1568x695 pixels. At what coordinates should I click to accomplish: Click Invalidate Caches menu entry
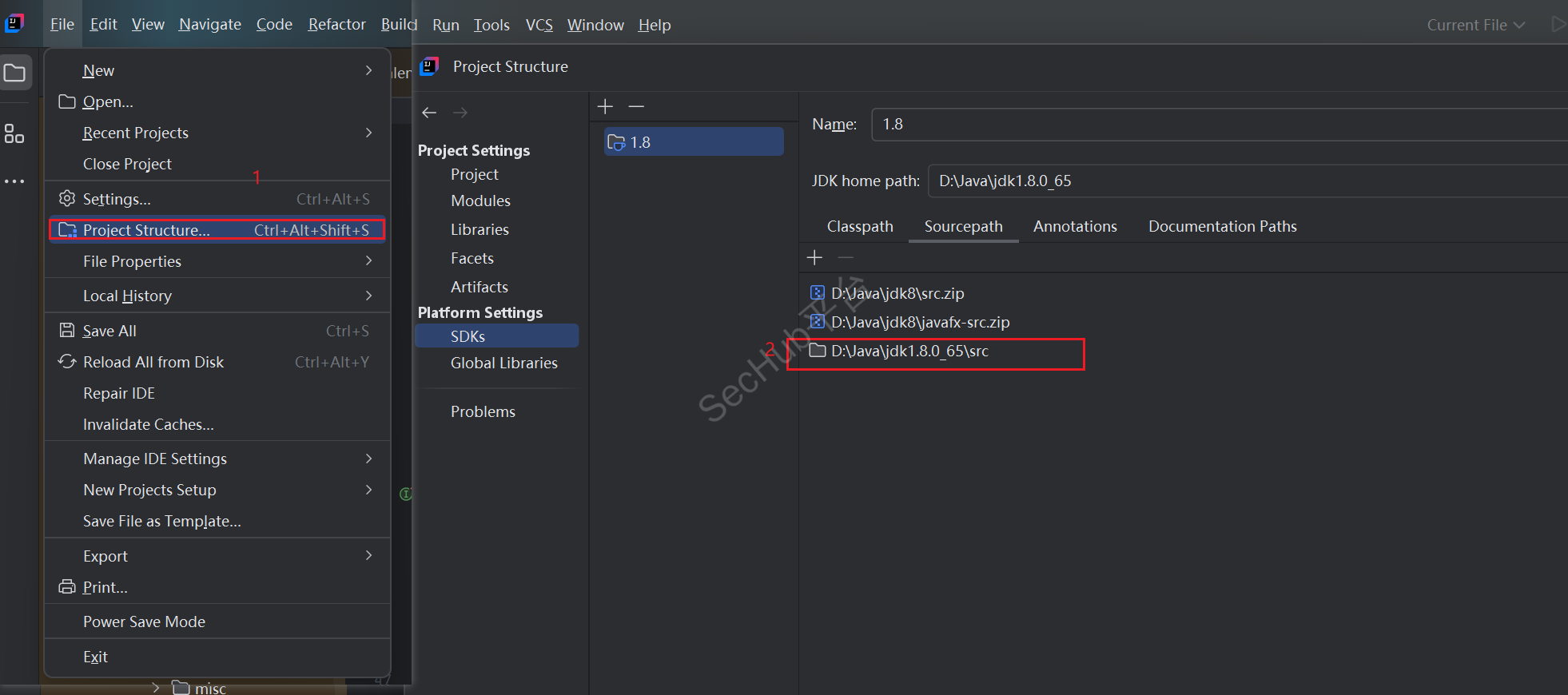pyautogui.click(x=149, y=424)
